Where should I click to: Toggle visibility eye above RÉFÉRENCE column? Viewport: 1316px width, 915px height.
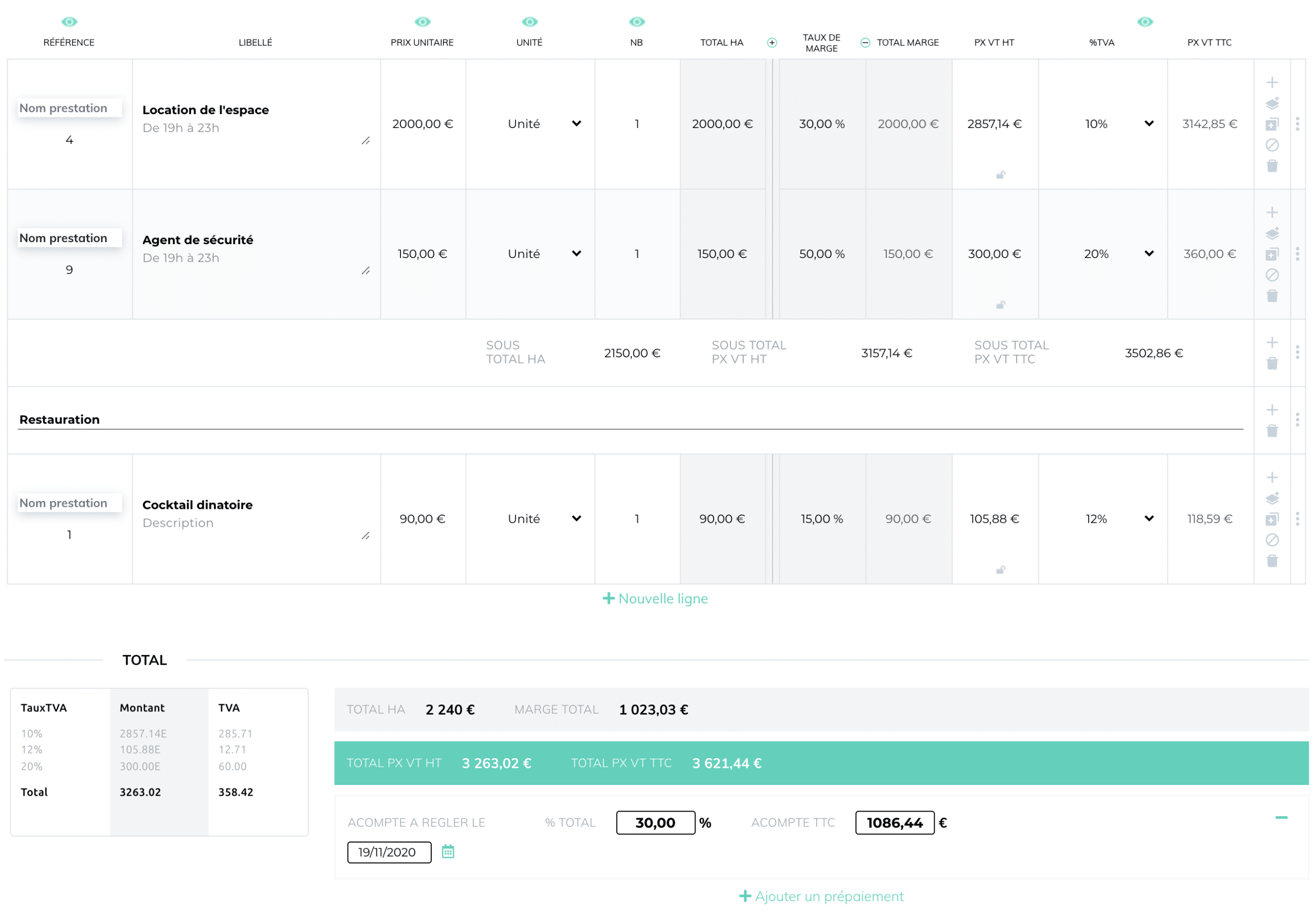coord(69,22)
